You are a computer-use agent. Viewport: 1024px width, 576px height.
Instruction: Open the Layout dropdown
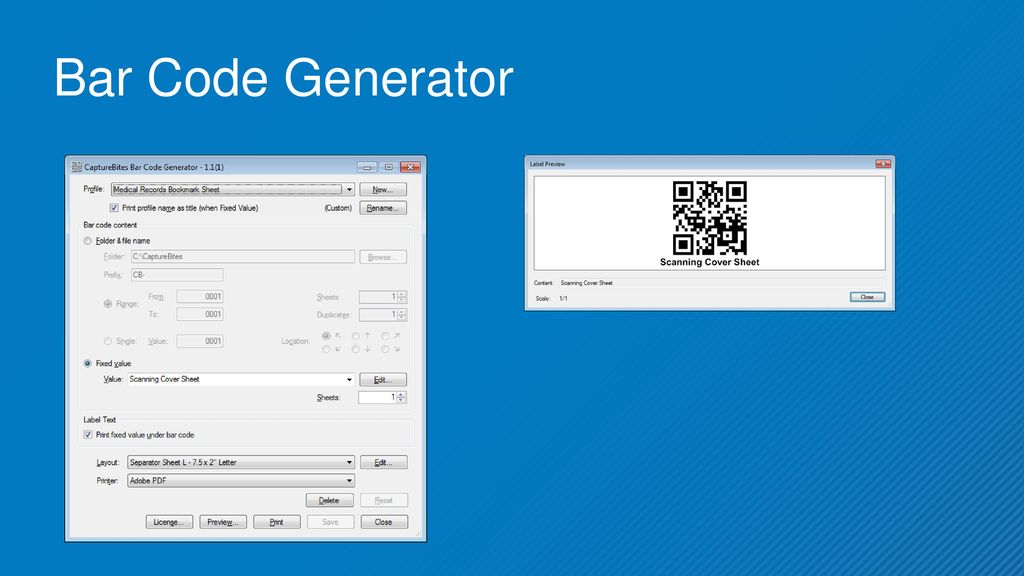241,462
